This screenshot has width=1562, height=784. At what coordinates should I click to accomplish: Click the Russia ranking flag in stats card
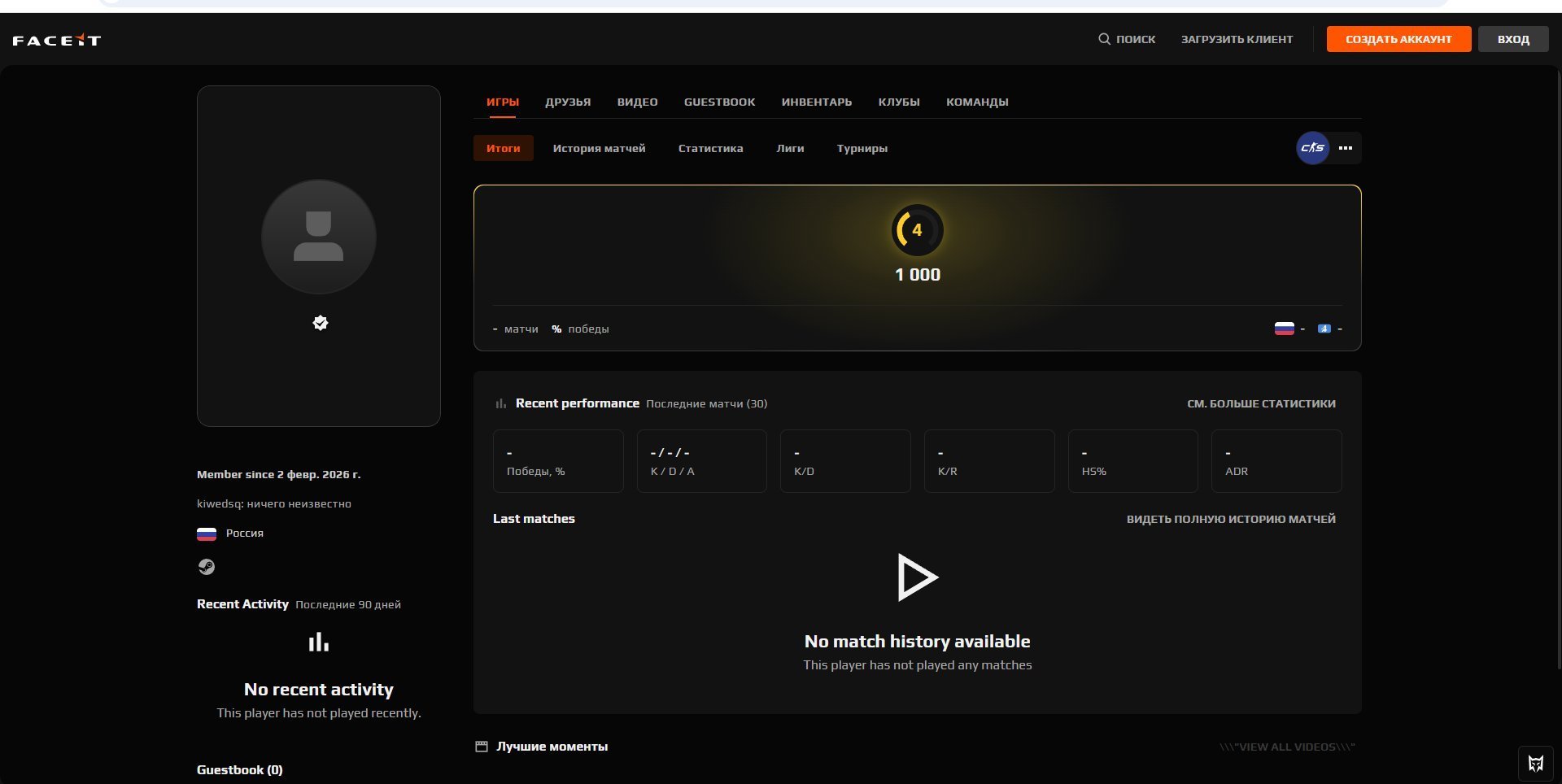point(1284,329)
